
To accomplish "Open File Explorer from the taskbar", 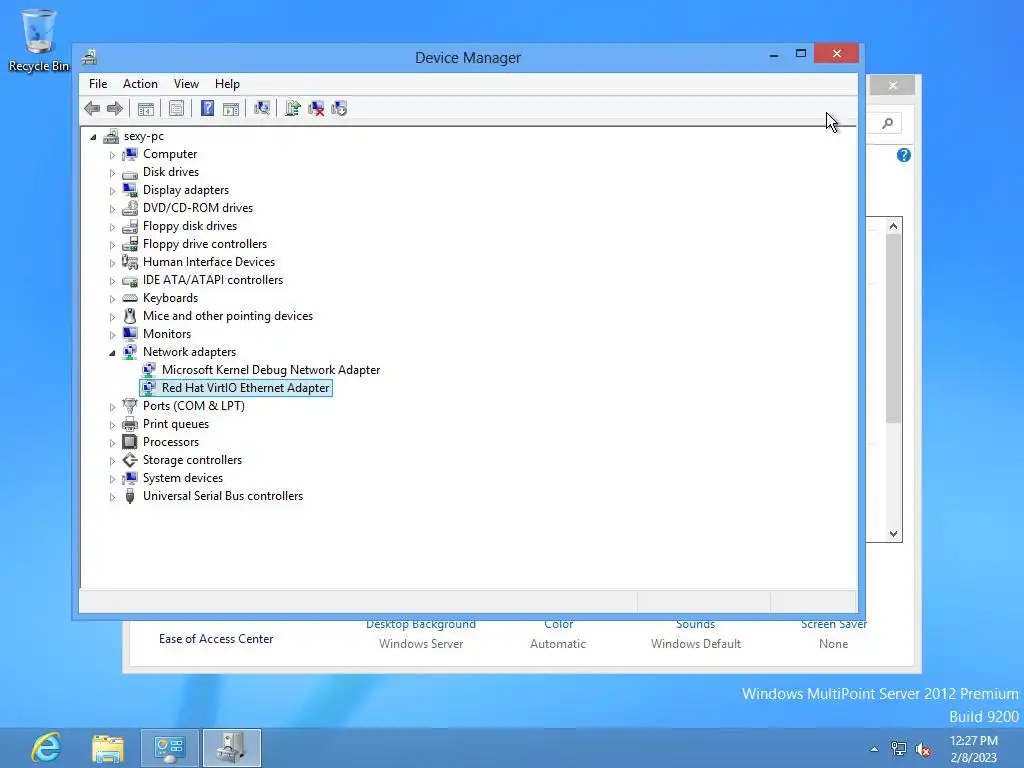I will click(108, 748).
